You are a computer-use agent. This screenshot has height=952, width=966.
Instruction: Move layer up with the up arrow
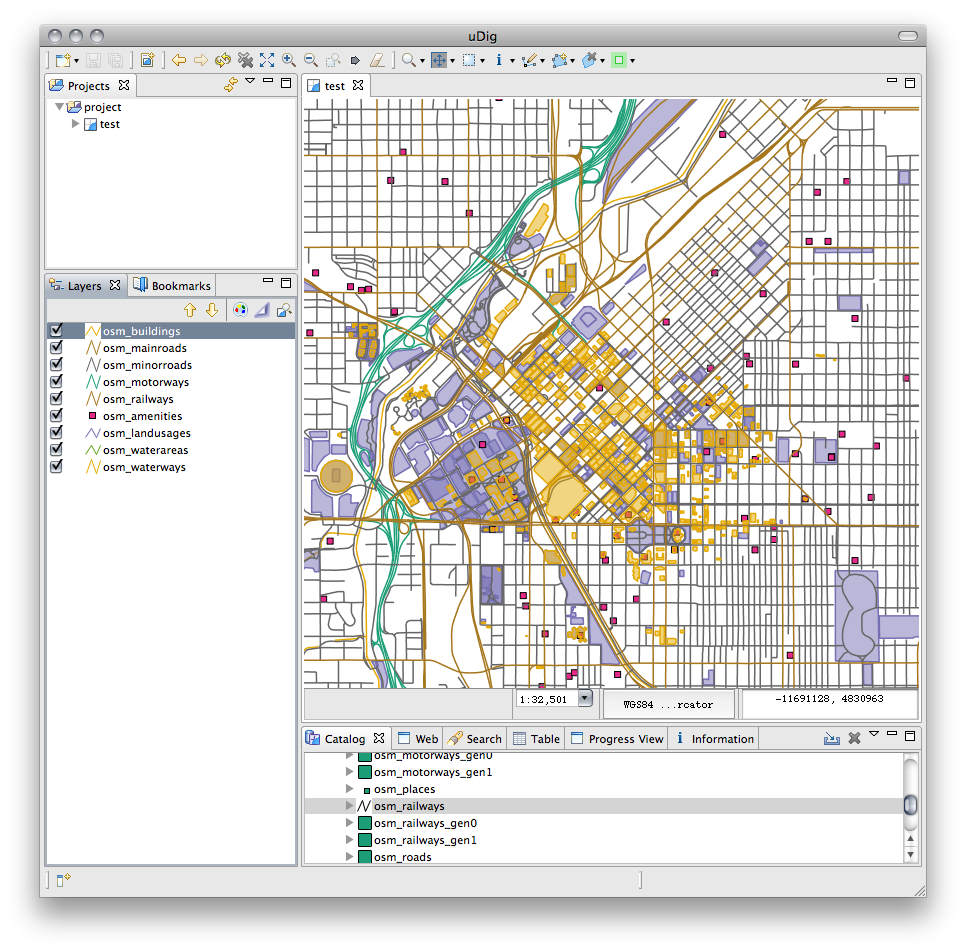(190, 310)
